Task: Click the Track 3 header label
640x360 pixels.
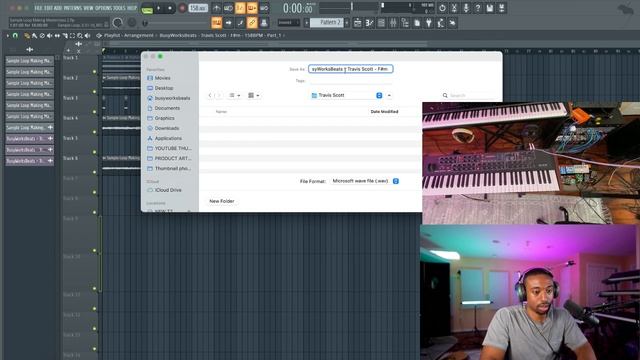Action: point(70,98)
